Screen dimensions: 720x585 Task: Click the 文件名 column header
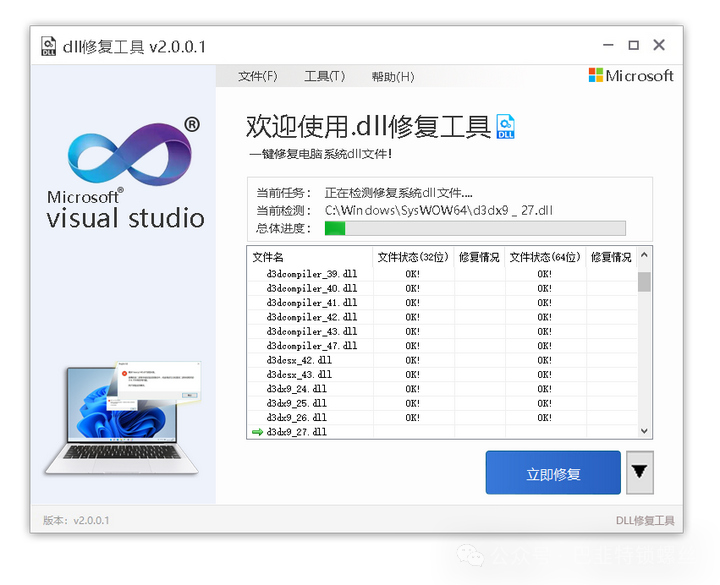point(310,257)
